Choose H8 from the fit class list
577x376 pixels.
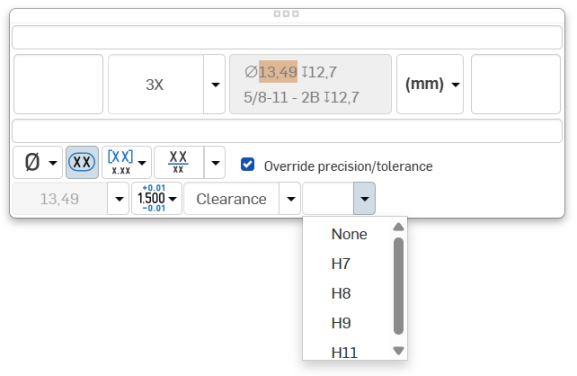[x=341, y=294]
